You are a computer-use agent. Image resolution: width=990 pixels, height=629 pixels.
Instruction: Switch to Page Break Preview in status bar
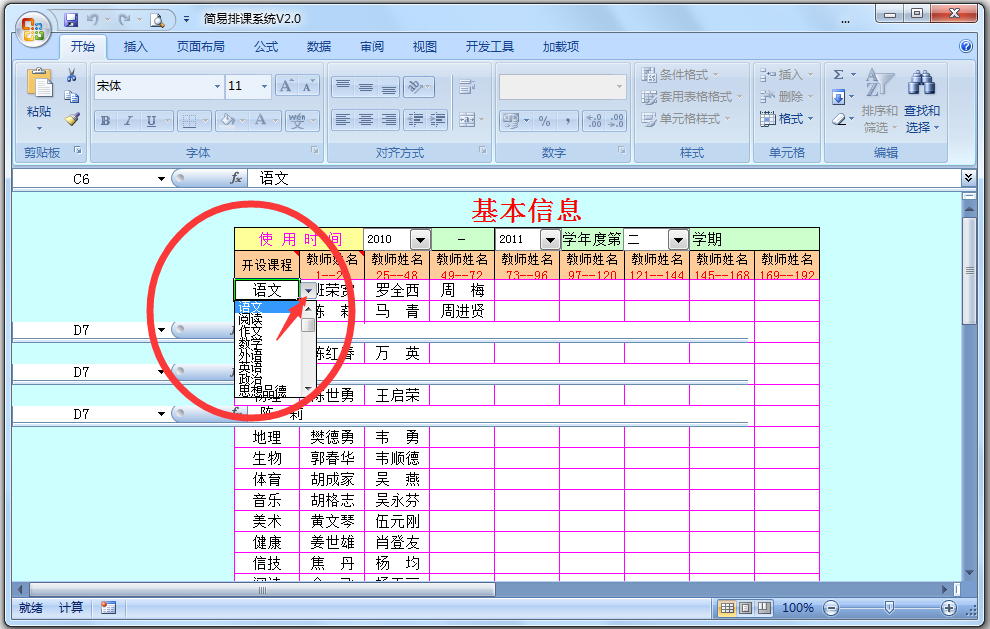point(763,607)
